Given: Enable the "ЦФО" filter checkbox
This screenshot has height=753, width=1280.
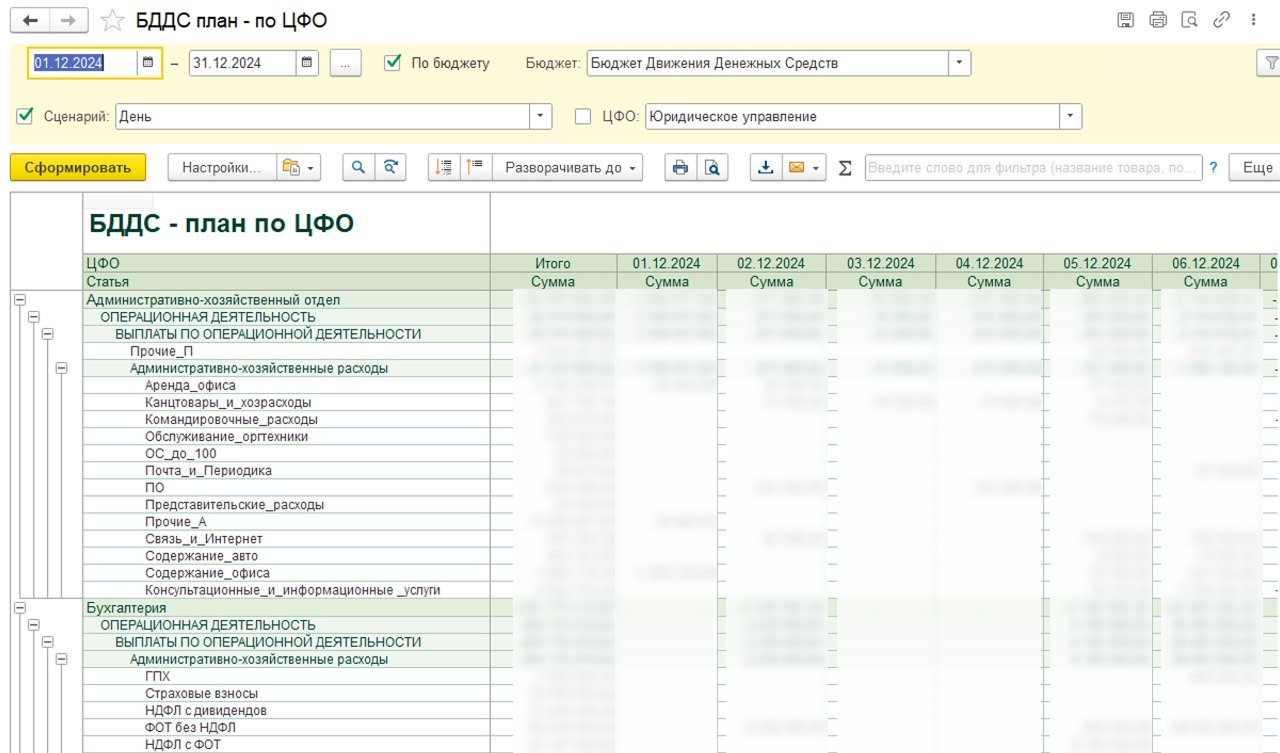Looking at the screenshot, I should pos(583,116).
